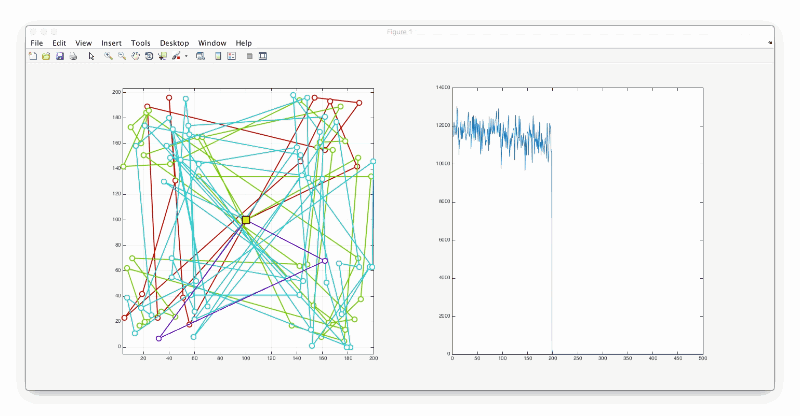Open the Window menu
The height and width of the screenshot is (416, 800).
click(x=212, y=43)
